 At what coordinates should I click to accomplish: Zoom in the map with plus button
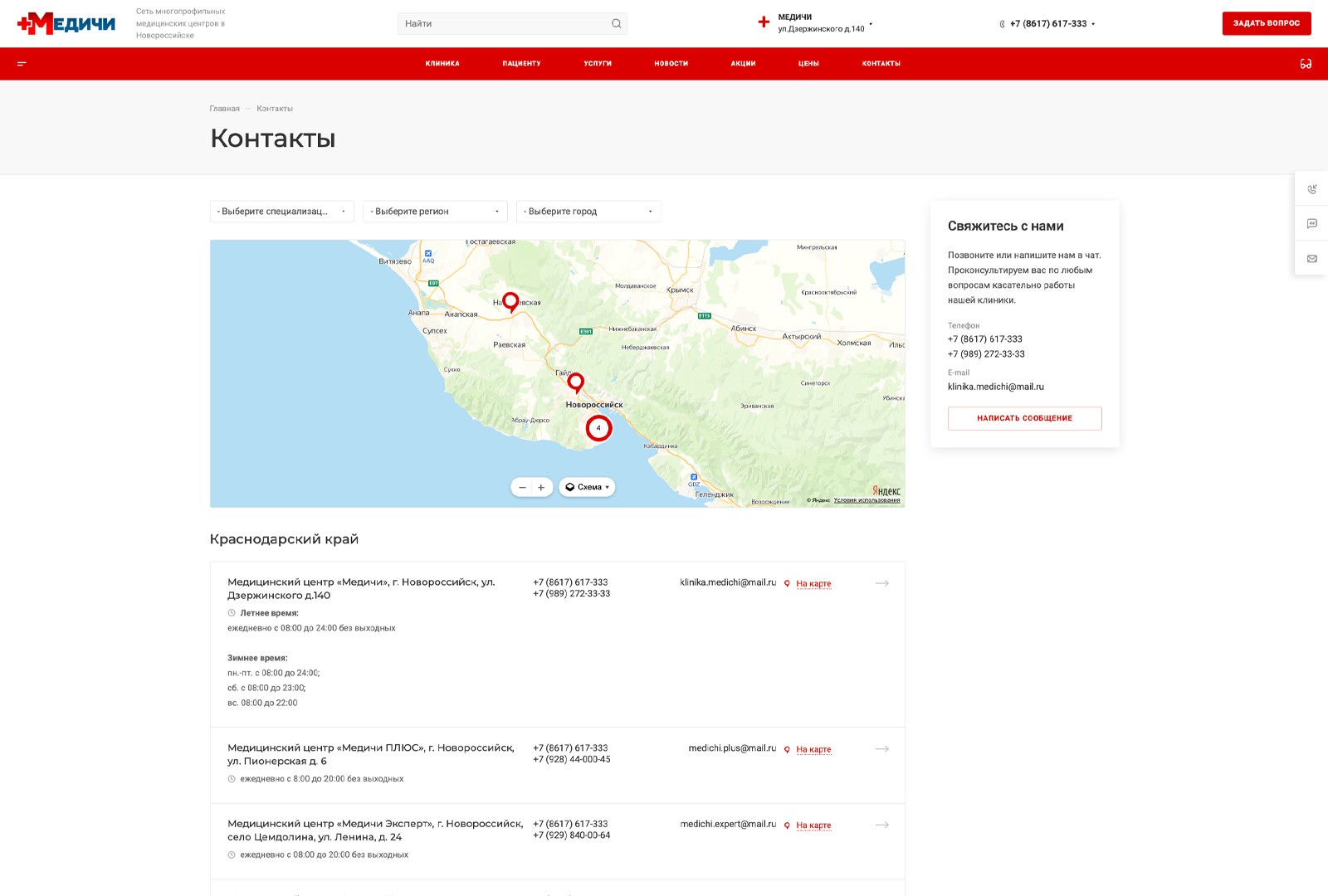coord(541,488)
